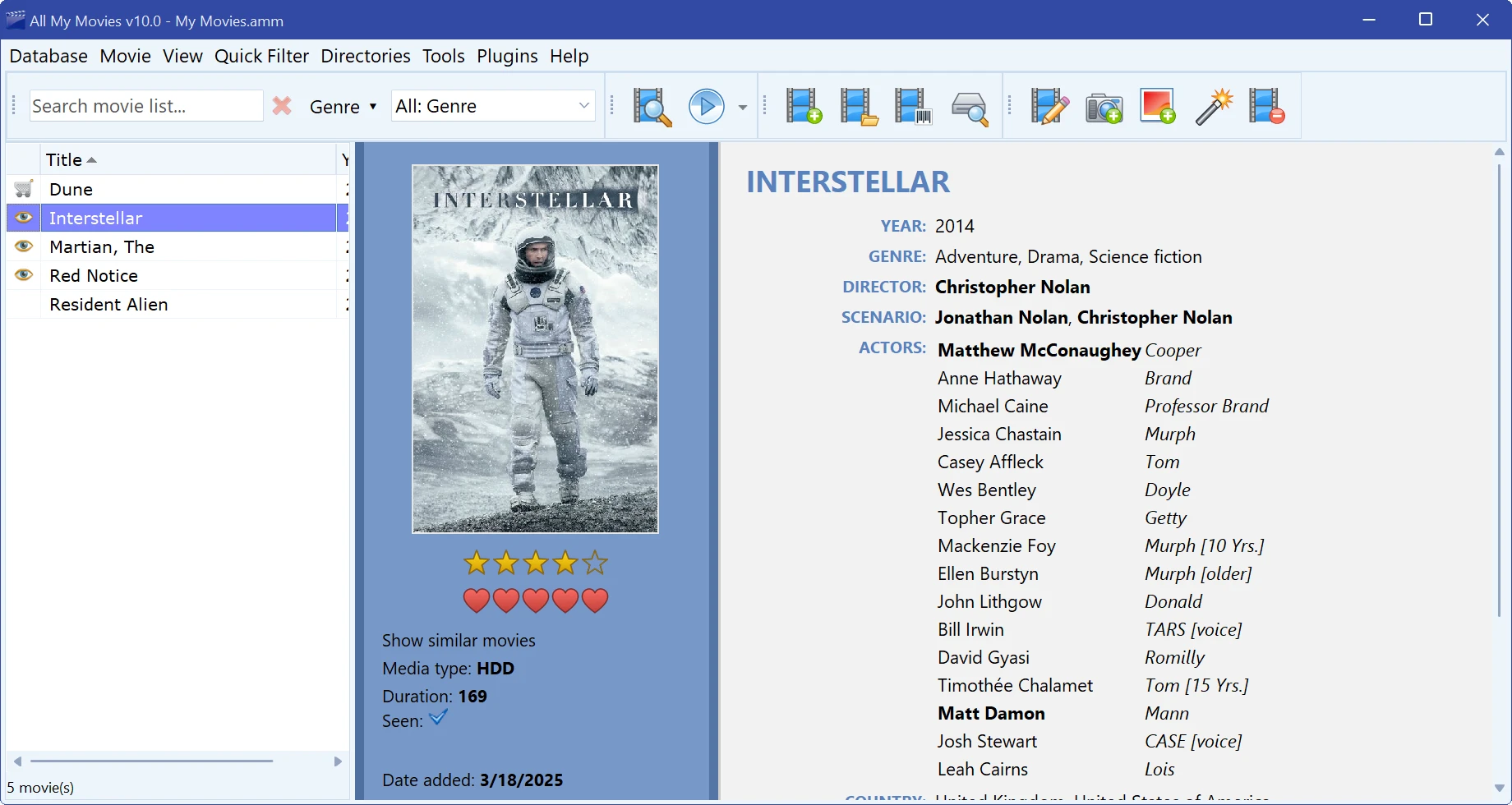Click the 5 movie(s) status text
The width and height of the screenshot is (1512, 805).
(40, 787)
